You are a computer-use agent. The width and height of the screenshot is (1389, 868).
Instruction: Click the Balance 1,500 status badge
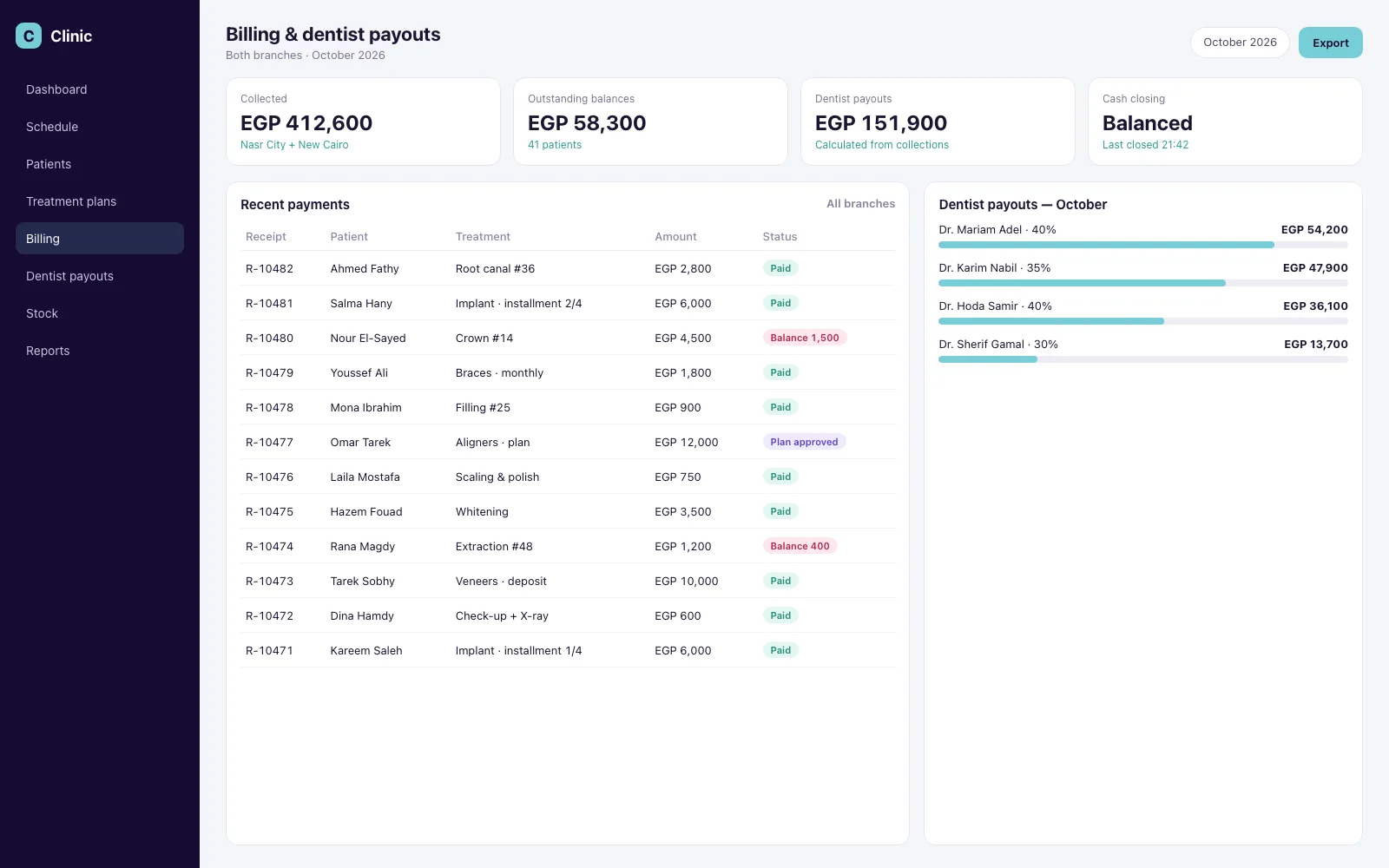click(805, 338)
